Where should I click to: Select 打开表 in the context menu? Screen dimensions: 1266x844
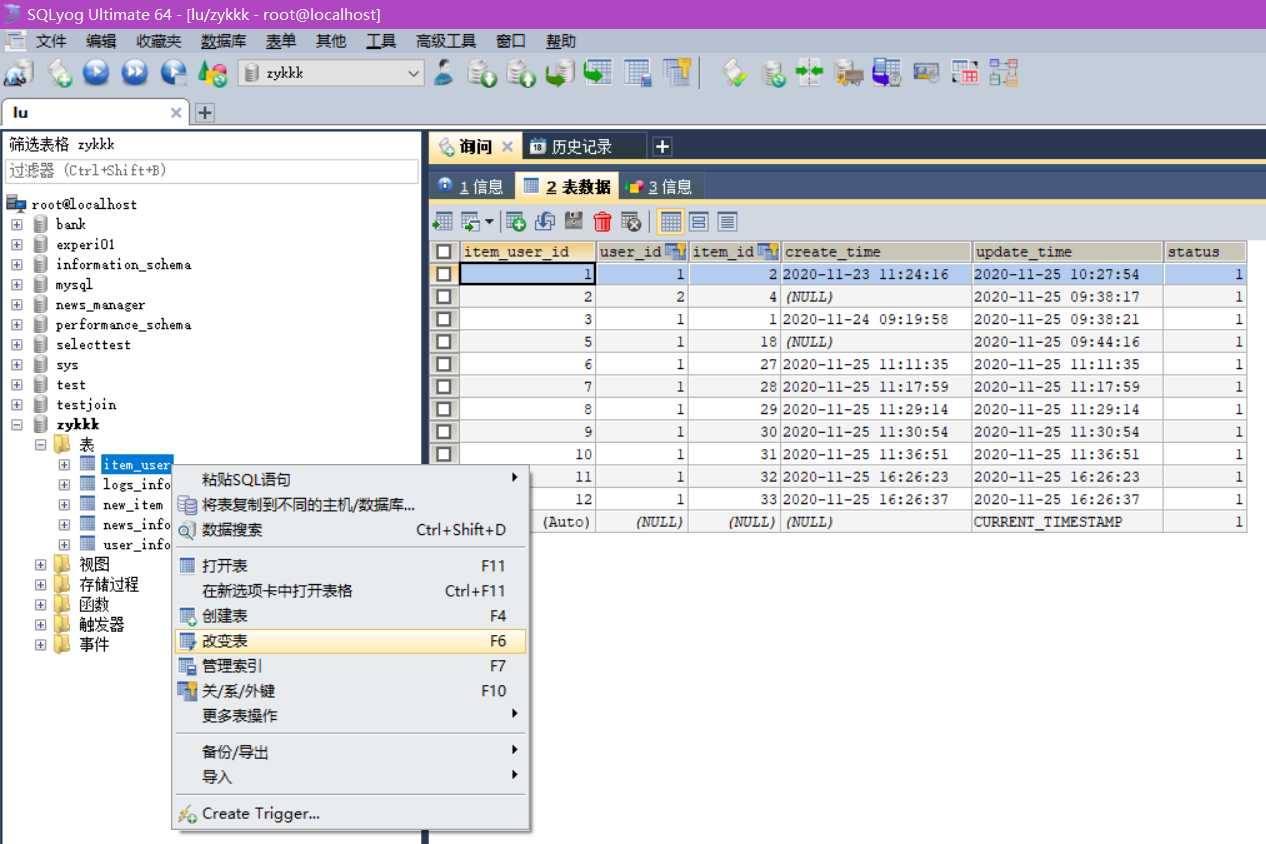(350, 566)
